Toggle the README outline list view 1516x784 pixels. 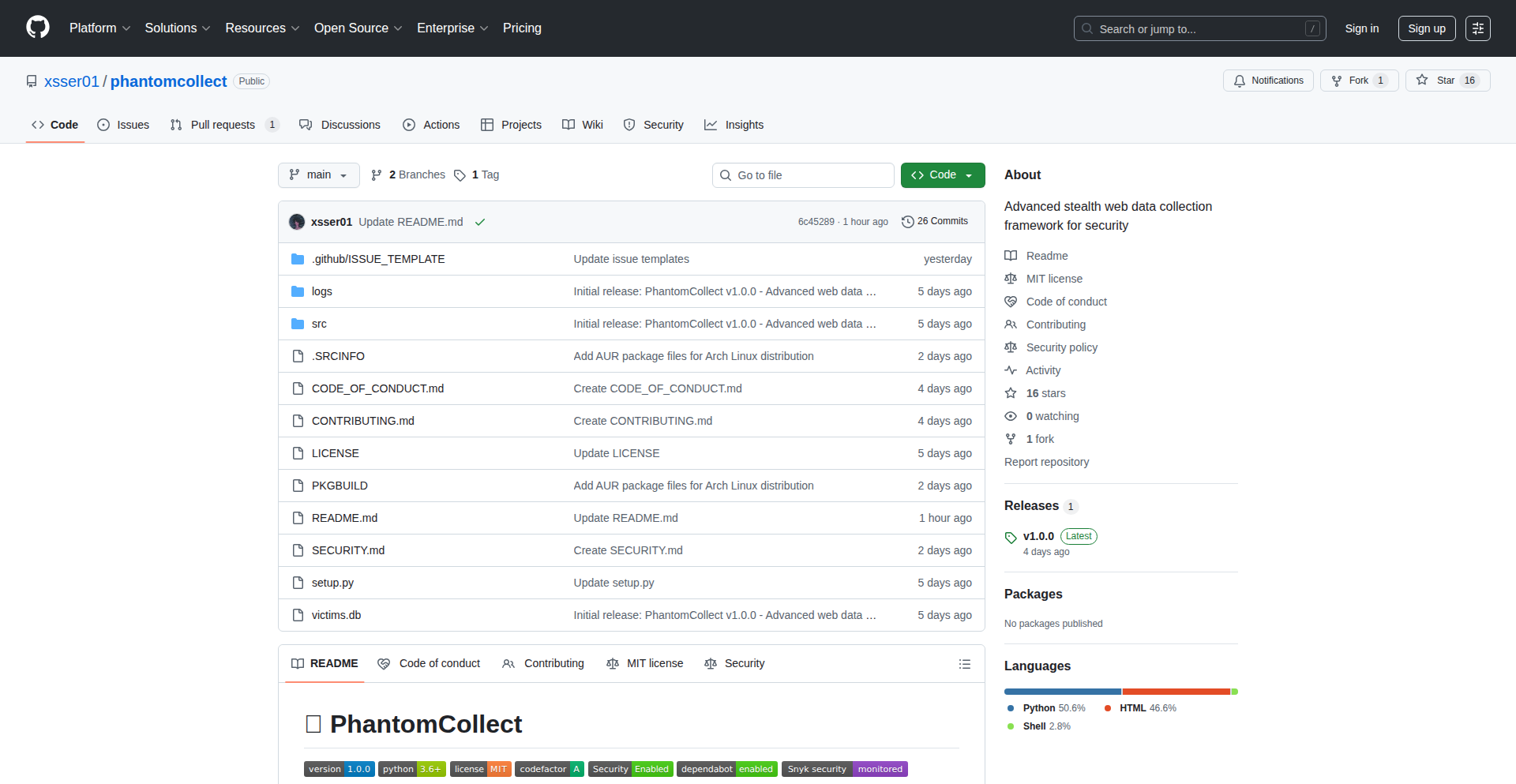point(964,663)
